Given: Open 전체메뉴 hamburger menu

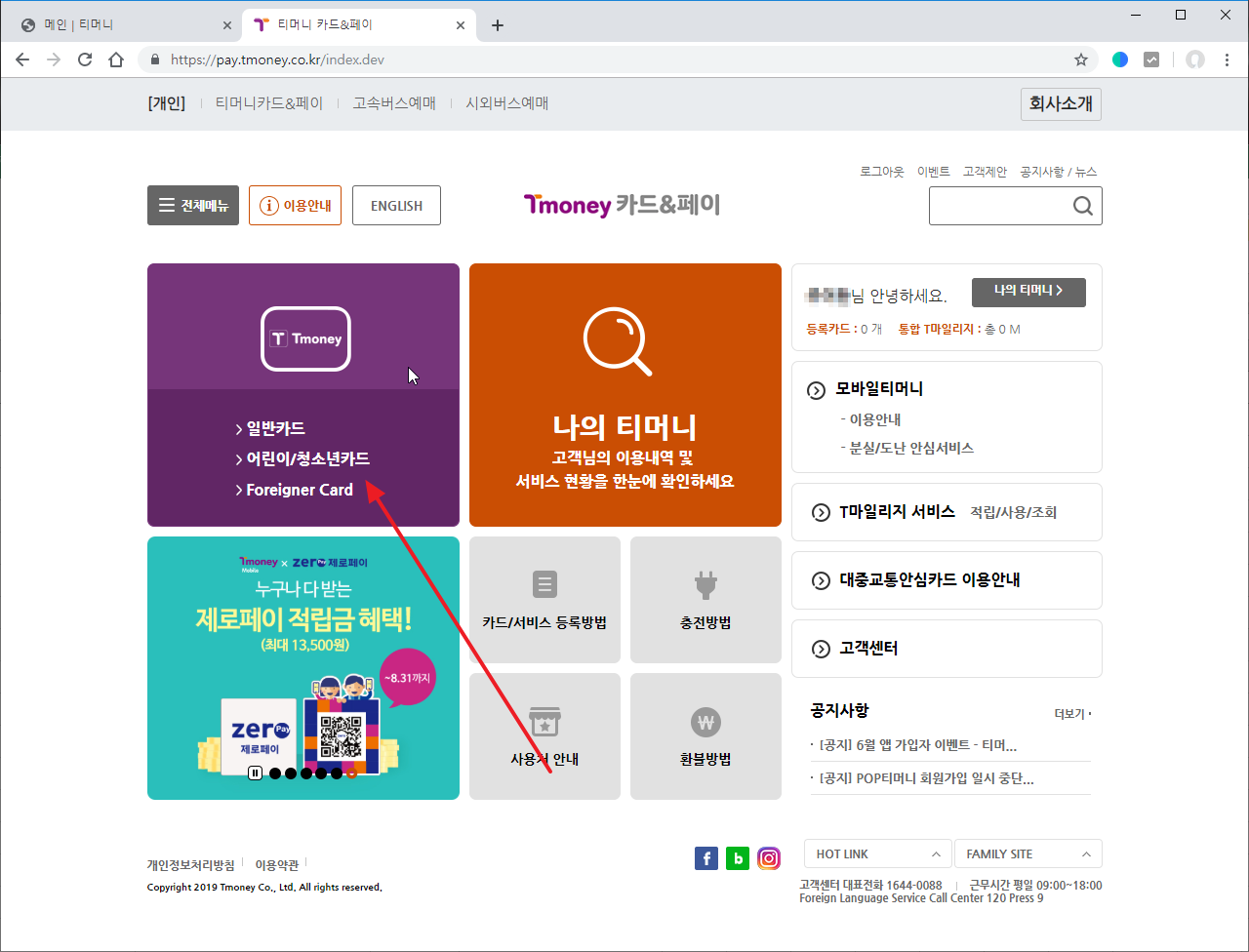Looking at the screenshot, I should pyautogui.click(x=193, y=206).
